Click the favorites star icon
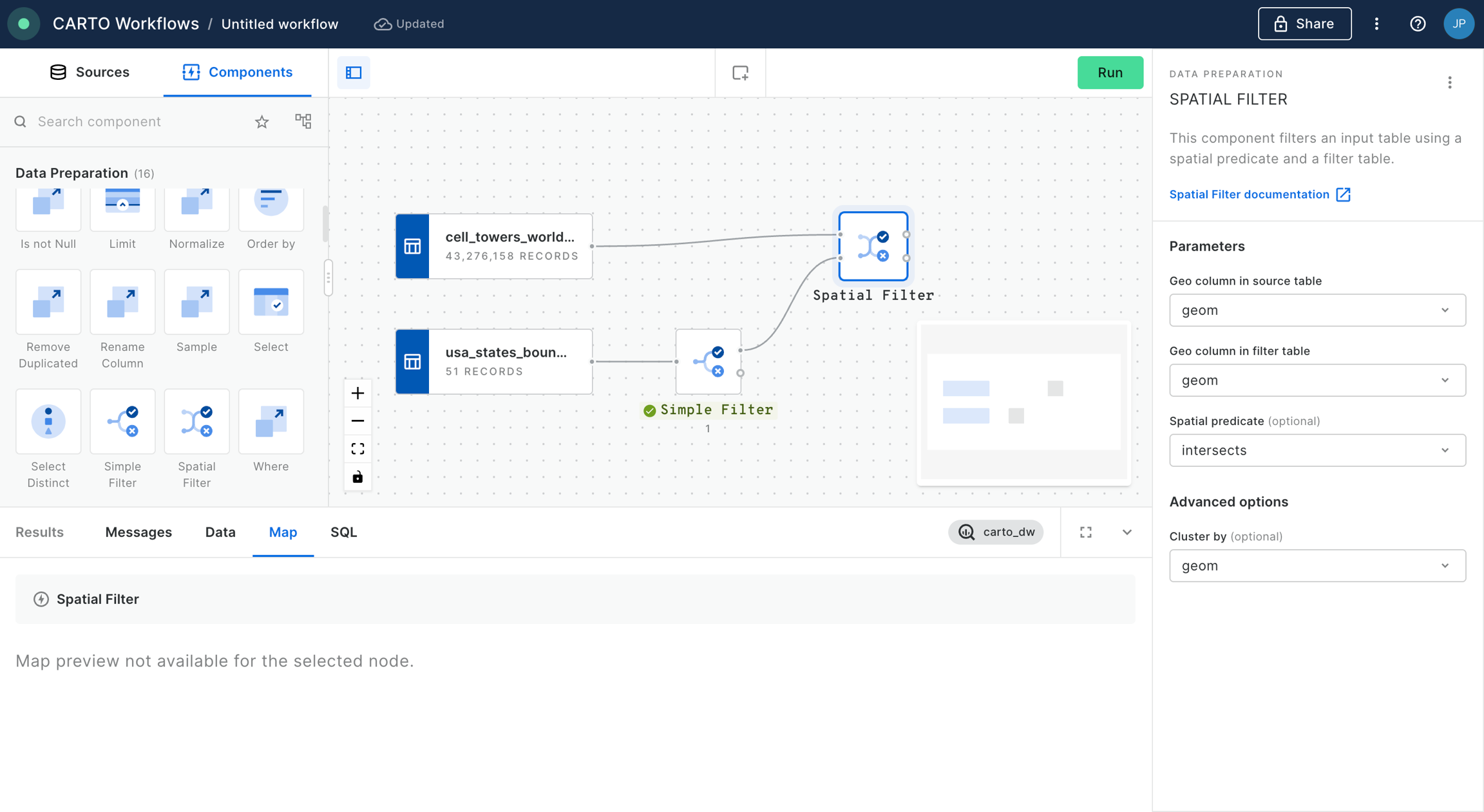This screenshot has width=1484, height=812. tap(262, 122)
